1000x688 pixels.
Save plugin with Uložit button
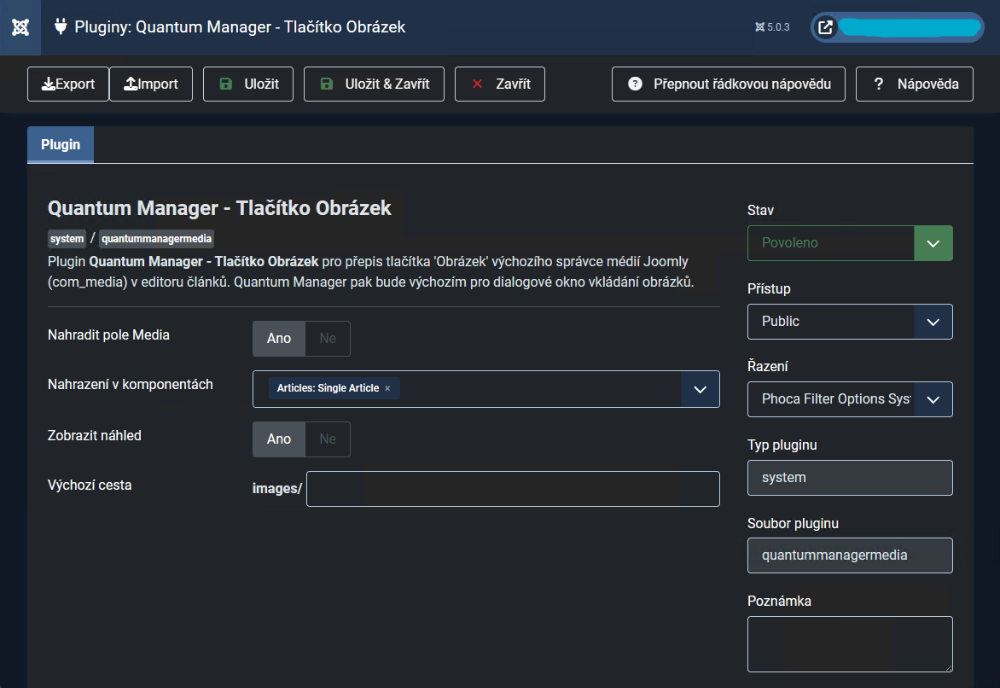tap(248, 84)
